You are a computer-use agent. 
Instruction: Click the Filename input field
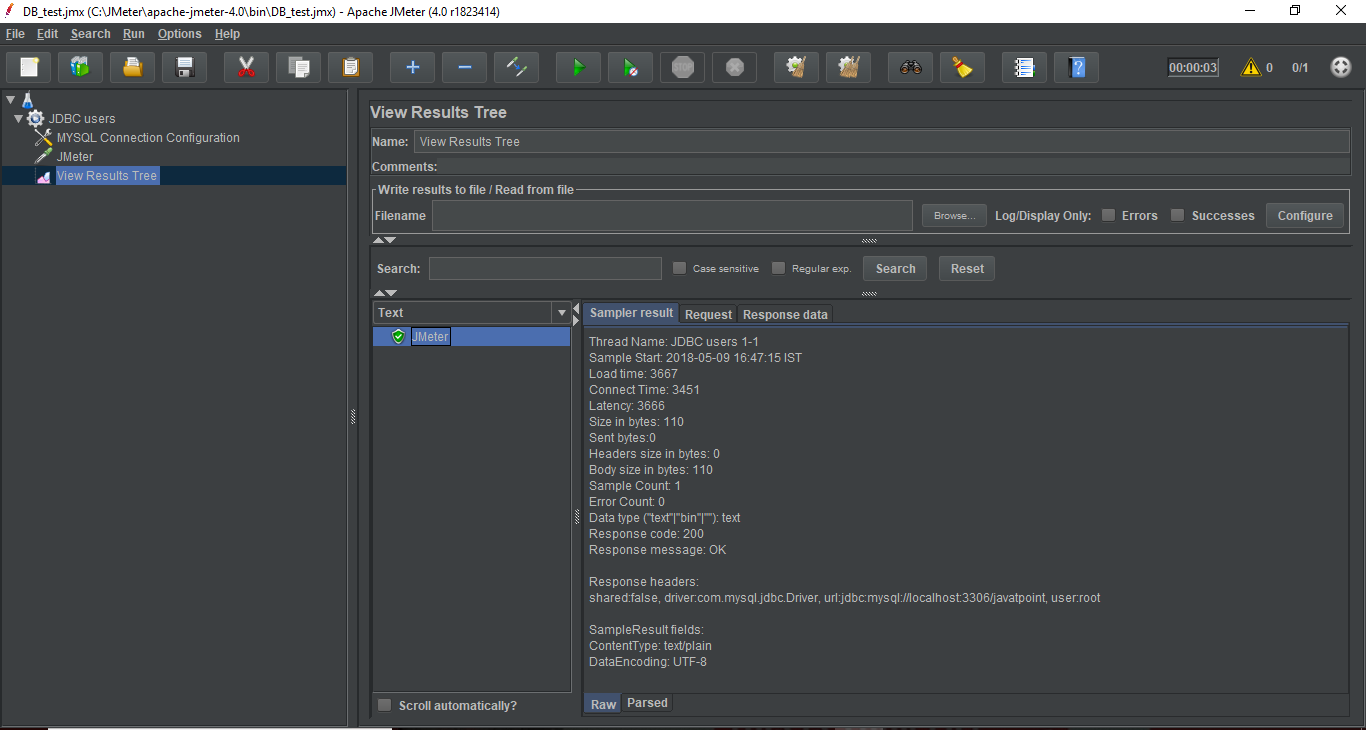672,215
